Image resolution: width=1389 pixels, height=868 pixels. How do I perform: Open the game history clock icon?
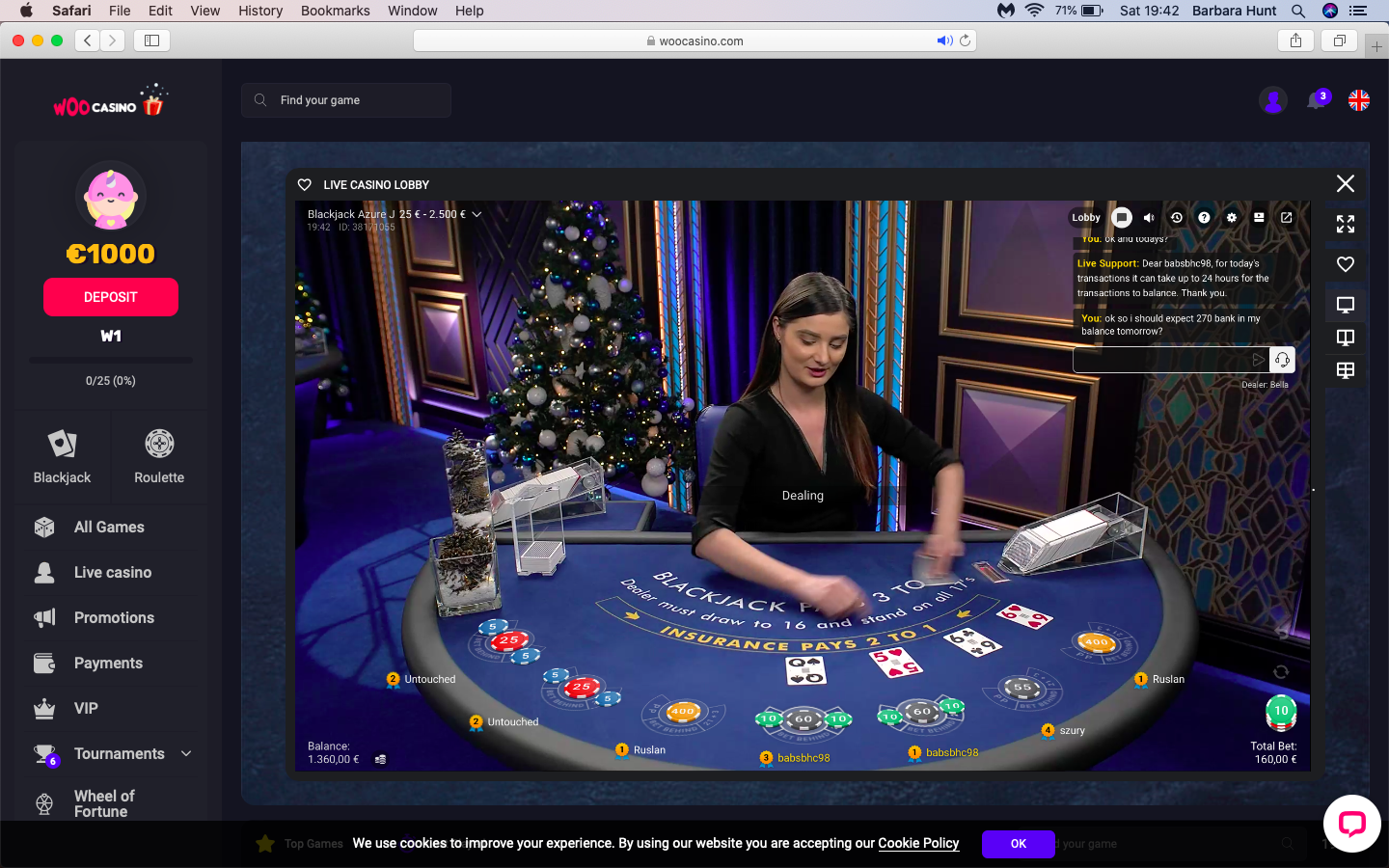[x=1177, y=218]
